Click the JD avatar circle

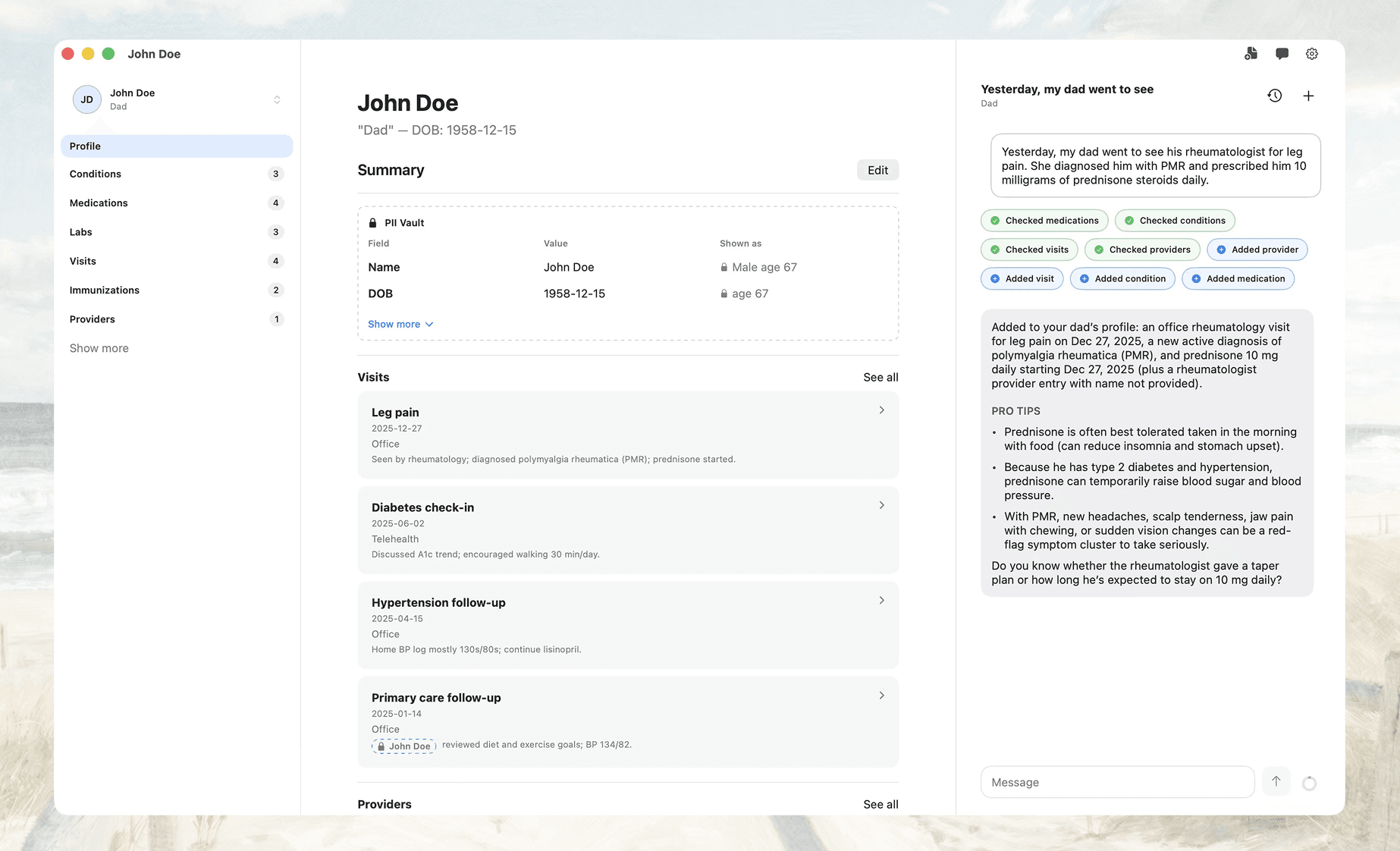click(87, 99)
